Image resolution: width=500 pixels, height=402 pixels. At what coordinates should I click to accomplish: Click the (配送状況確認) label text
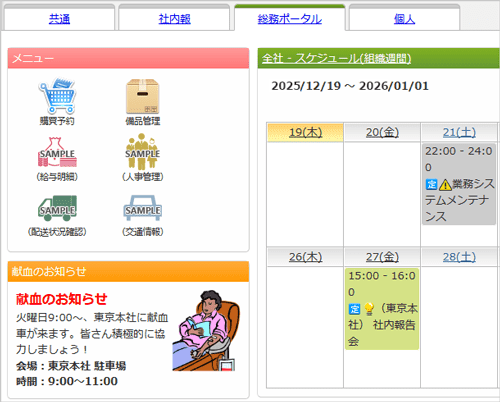click(57, 232)
